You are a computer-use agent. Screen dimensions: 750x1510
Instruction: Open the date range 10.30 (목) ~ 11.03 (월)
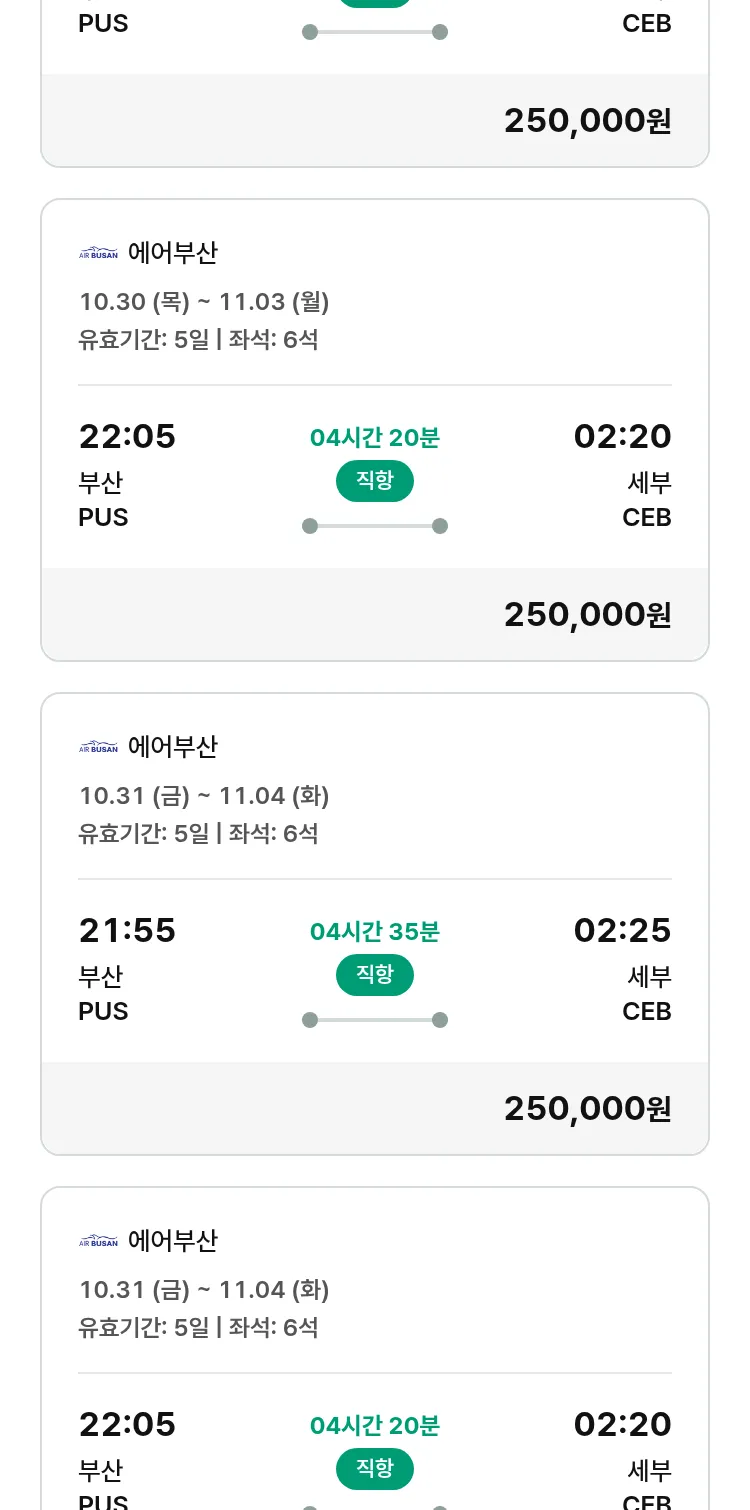click(x=204, y=301)
